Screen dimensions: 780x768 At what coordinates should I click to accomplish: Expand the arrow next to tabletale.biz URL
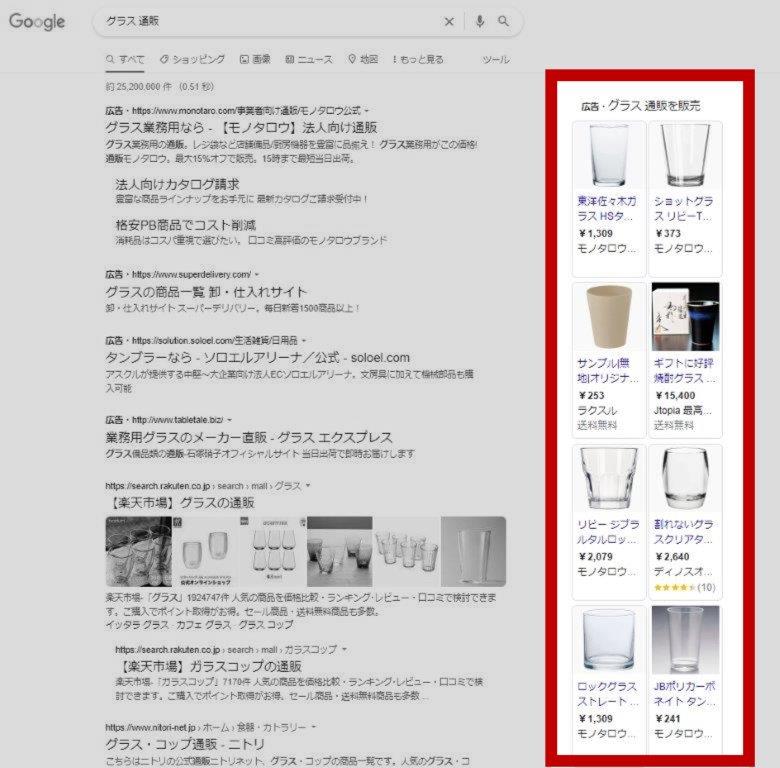point(229,420)
